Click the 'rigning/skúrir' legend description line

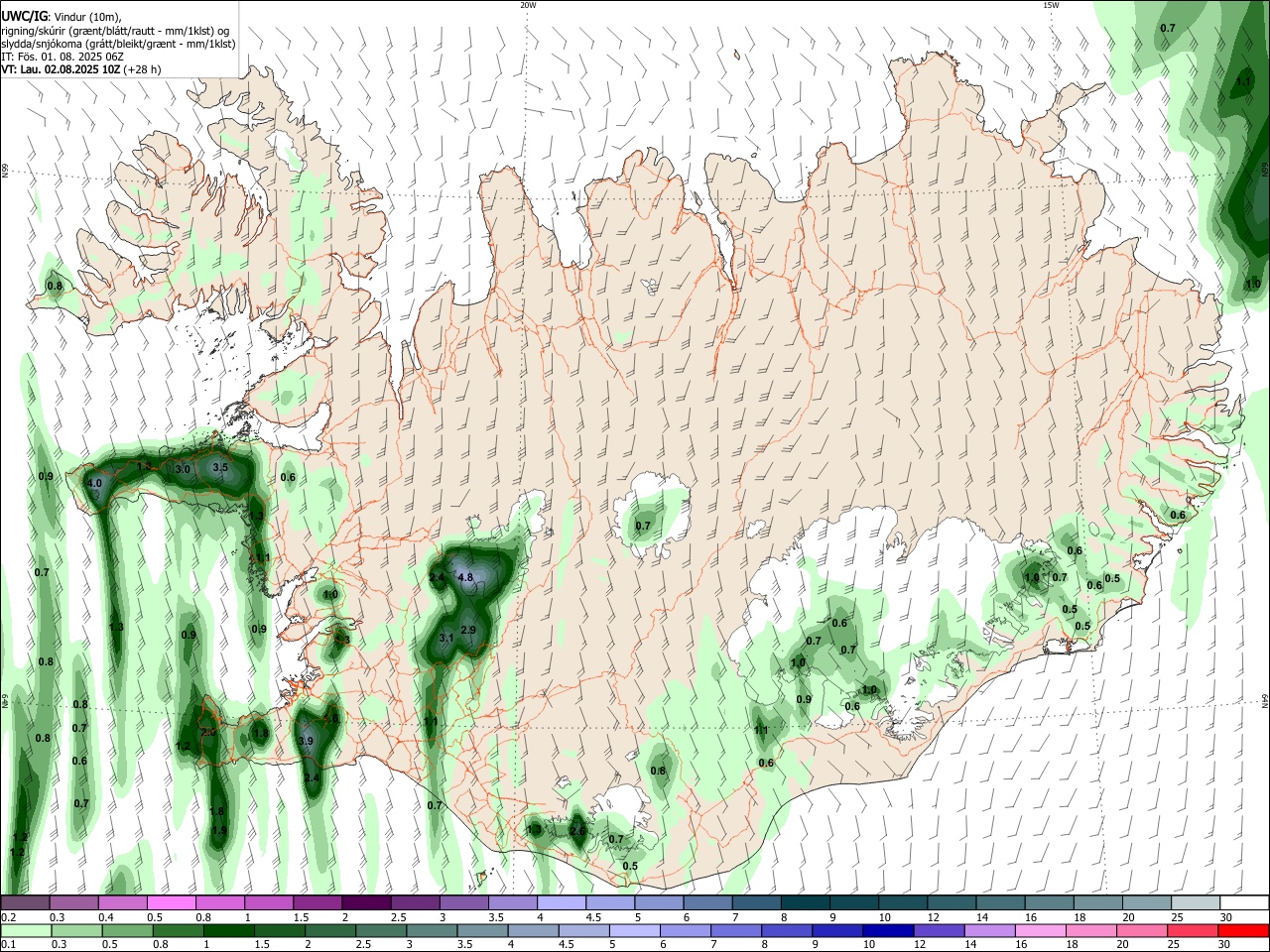(x=115, y=31)
